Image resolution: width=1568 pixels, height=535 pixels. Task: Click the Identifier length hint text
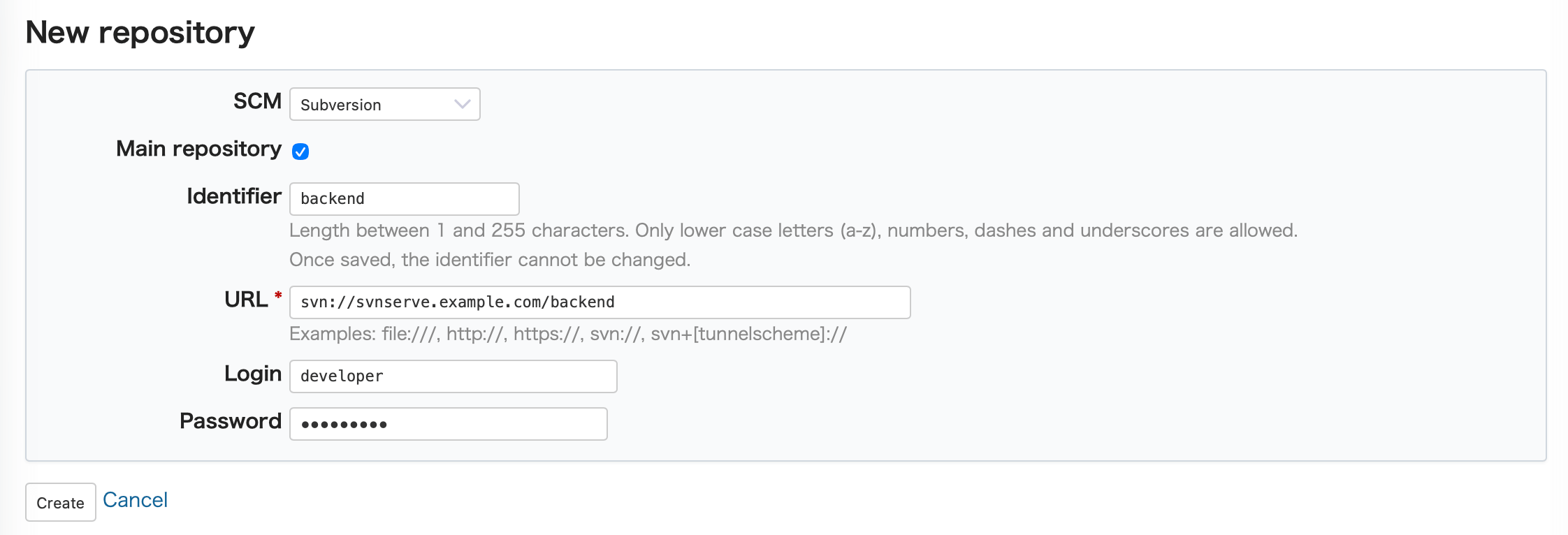tap(793, 230)
